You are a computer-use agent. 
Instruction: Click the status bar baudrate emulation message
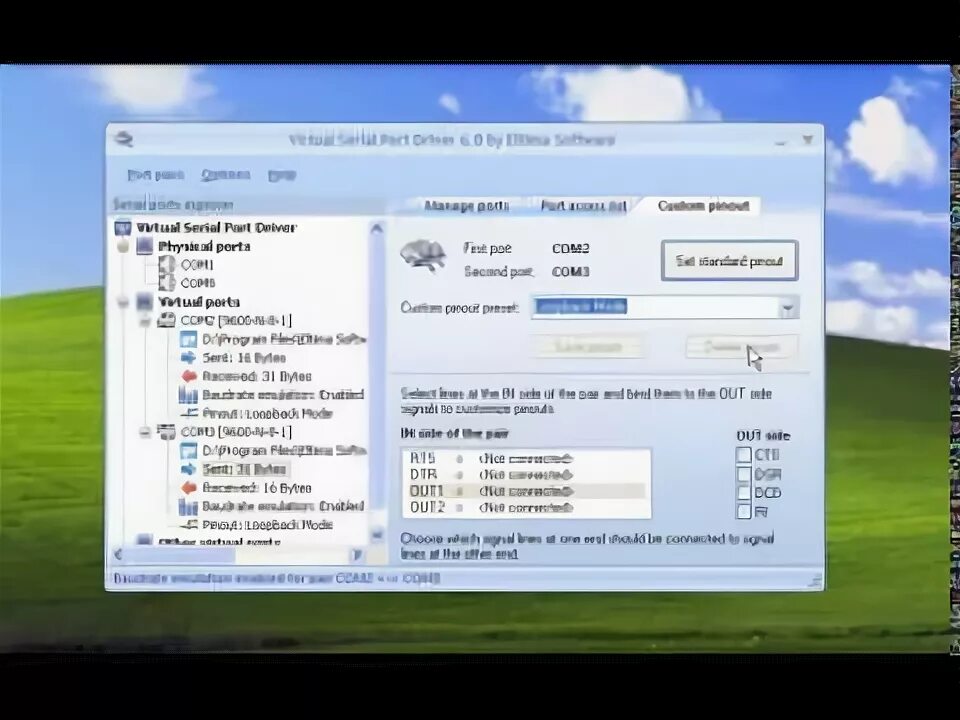coord(277,579)
